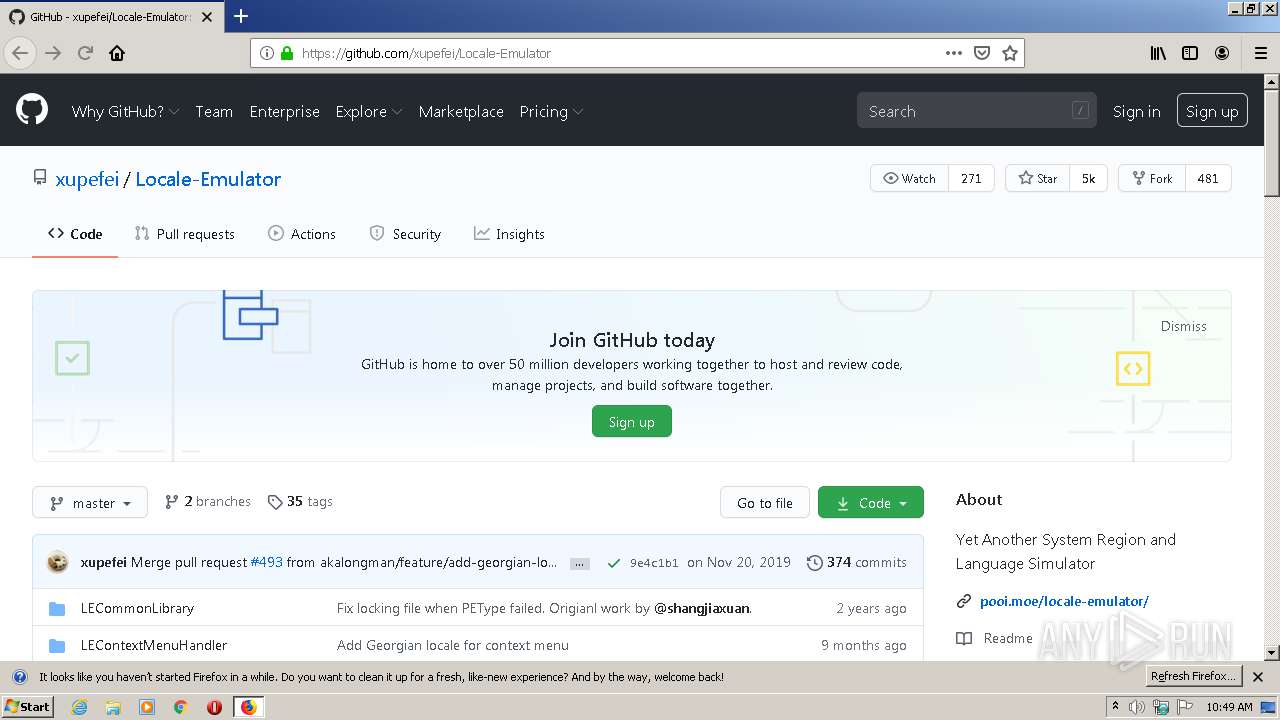Open xupefei owner link

[x=87, y=179]
